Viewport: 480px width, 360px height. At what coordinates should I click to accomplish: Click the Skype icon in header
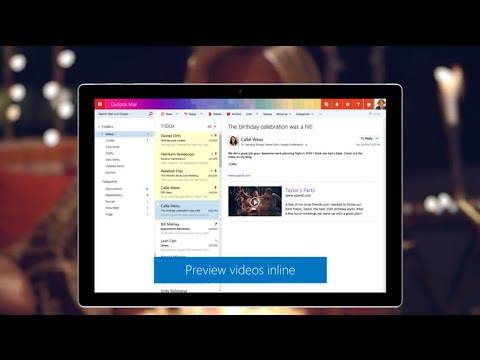[326, 104]
